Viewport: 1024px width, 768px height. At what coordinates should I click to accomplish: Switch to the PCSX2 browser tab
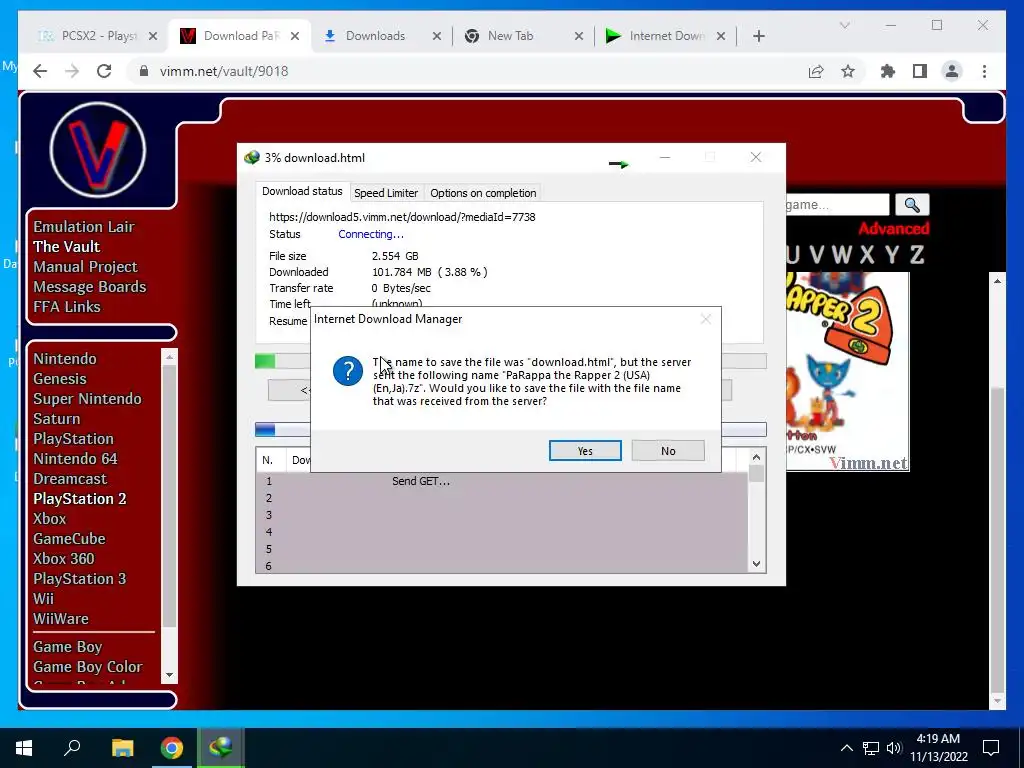pos(98,36)
